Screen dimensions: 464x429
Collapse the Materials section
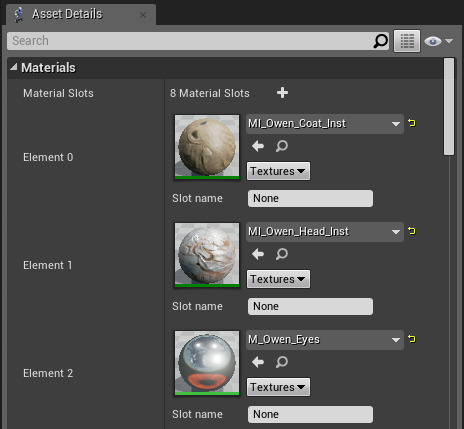pos(14,67)
